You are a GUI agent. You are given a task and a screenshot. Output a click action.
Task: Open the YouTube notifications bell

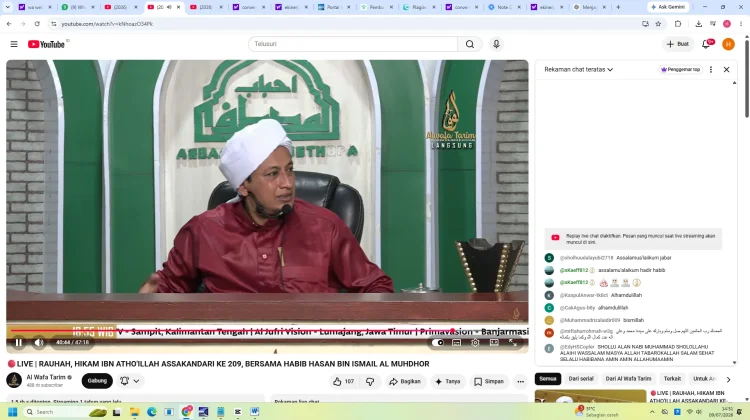tap(706, 44)
